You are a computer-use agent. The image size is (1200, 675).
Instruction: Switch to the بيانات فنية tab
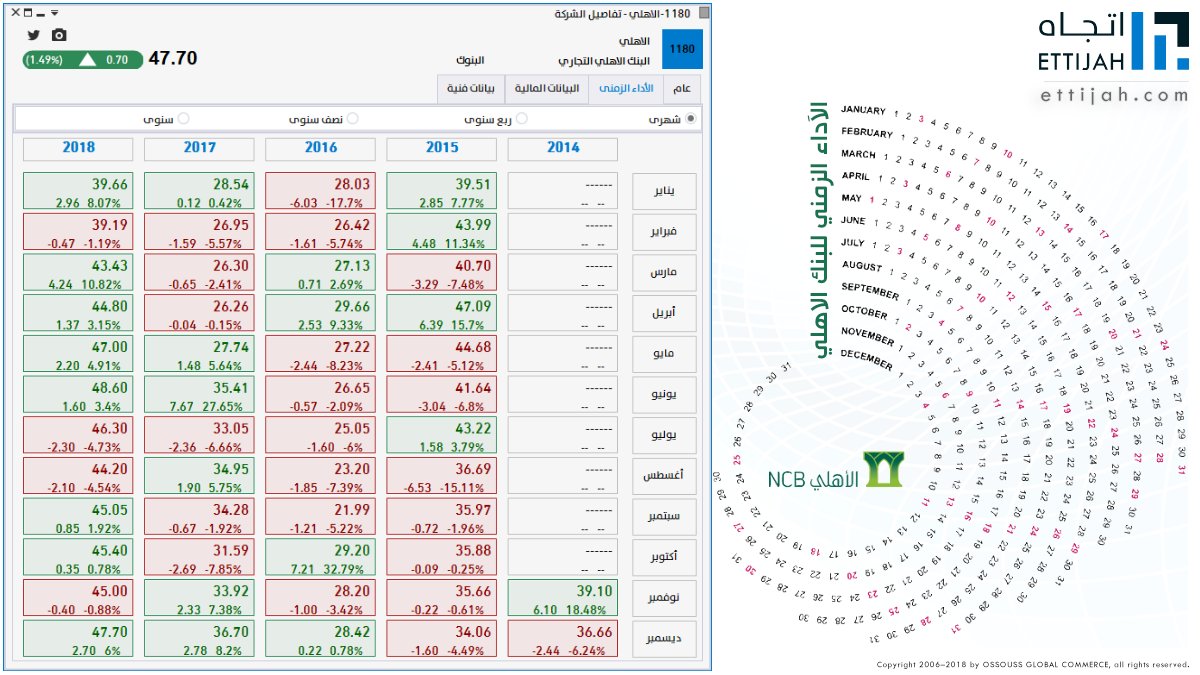coord(472,88)
